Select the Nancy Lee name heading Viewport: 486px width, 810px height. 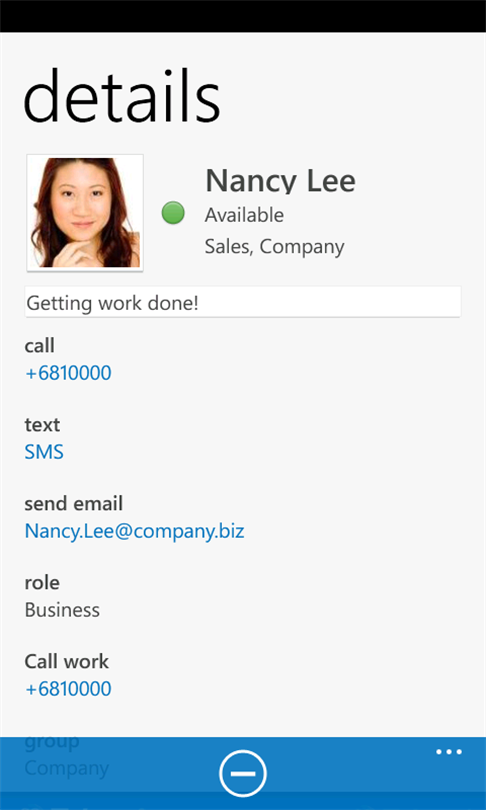point(280,180)
